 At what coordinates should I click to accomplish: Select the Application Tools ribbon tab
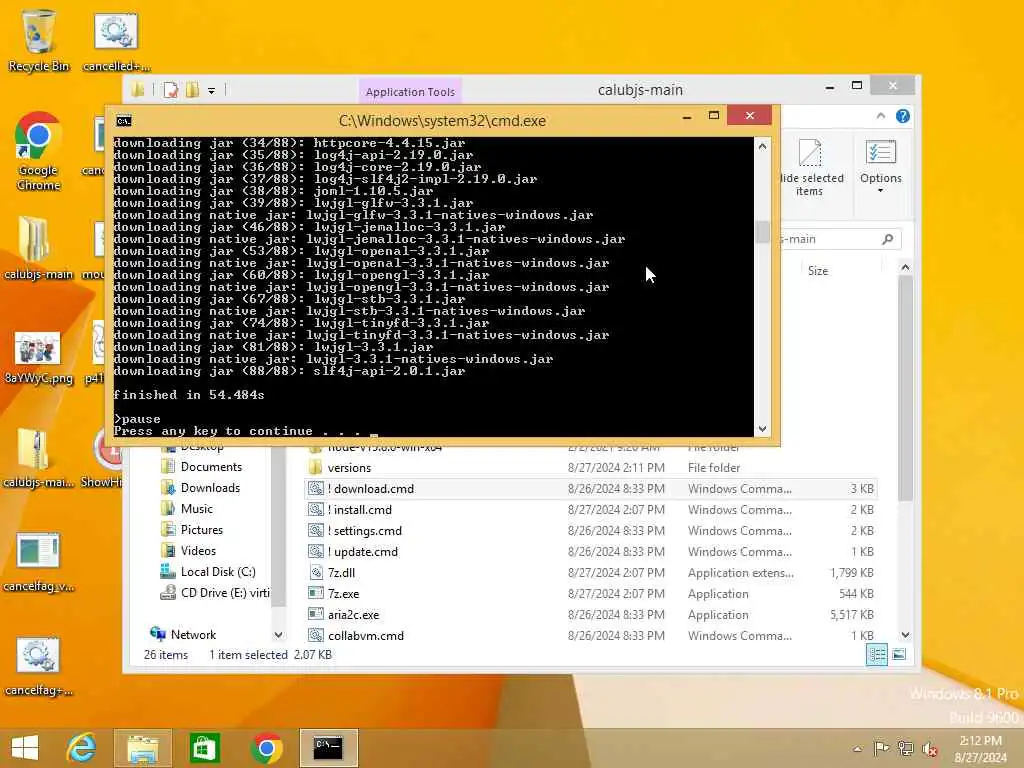click(x=410, y=92)
